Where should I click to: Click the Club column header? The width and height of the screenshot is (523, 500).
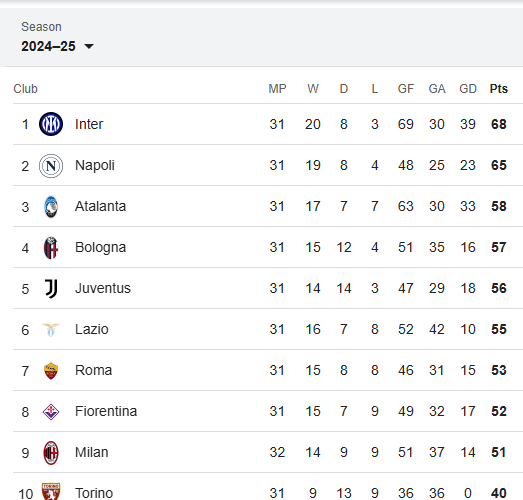click(x=25, y=89)
